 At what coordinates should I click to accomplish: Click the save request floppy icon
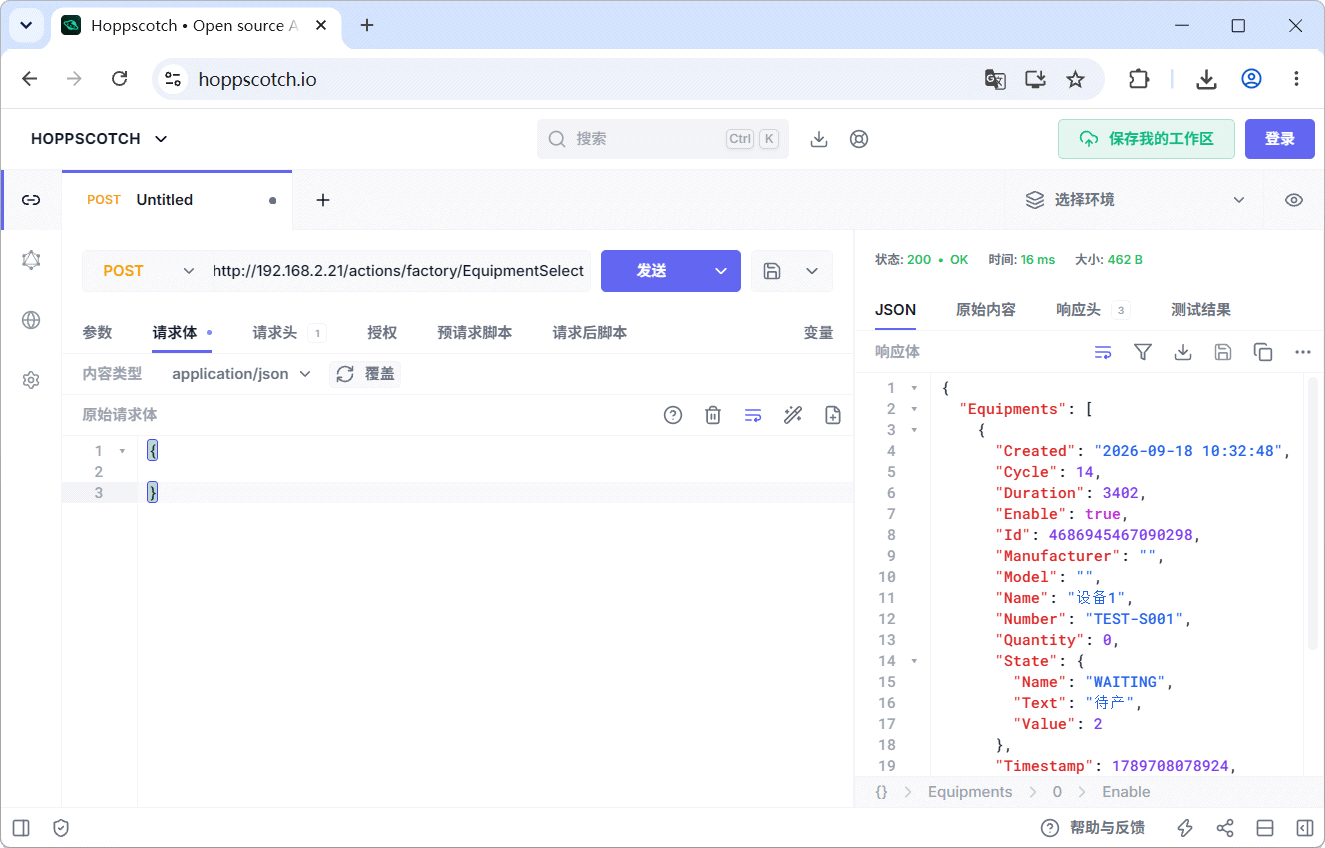[772, 271]
